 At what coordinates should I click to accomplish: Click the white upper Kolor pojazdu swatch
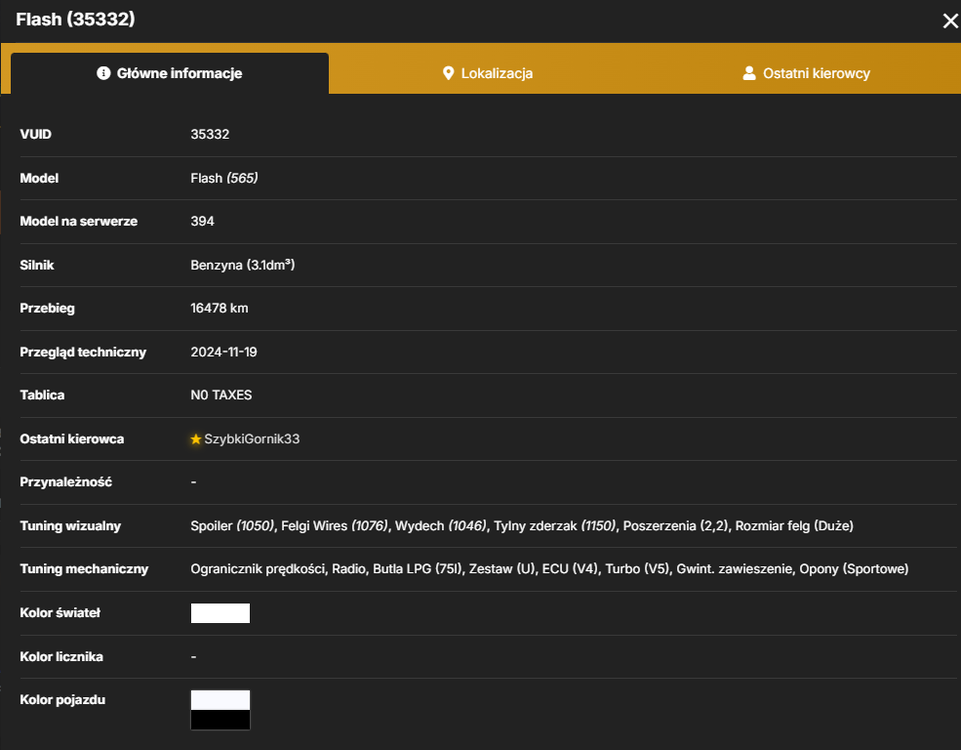[220, 700]
